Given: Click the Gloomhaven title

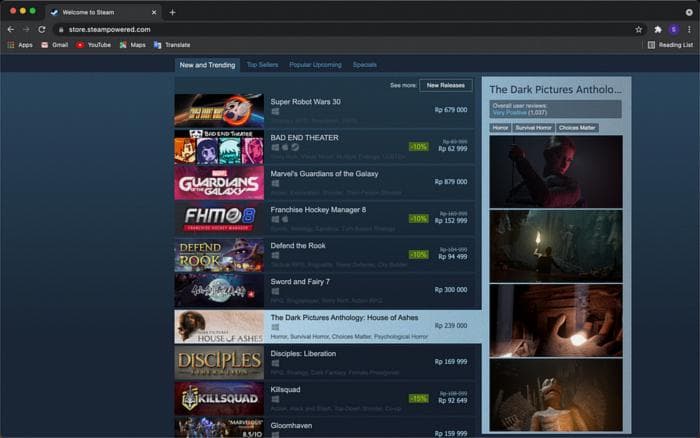Looking at the screenshot, I should pos(291,426).
